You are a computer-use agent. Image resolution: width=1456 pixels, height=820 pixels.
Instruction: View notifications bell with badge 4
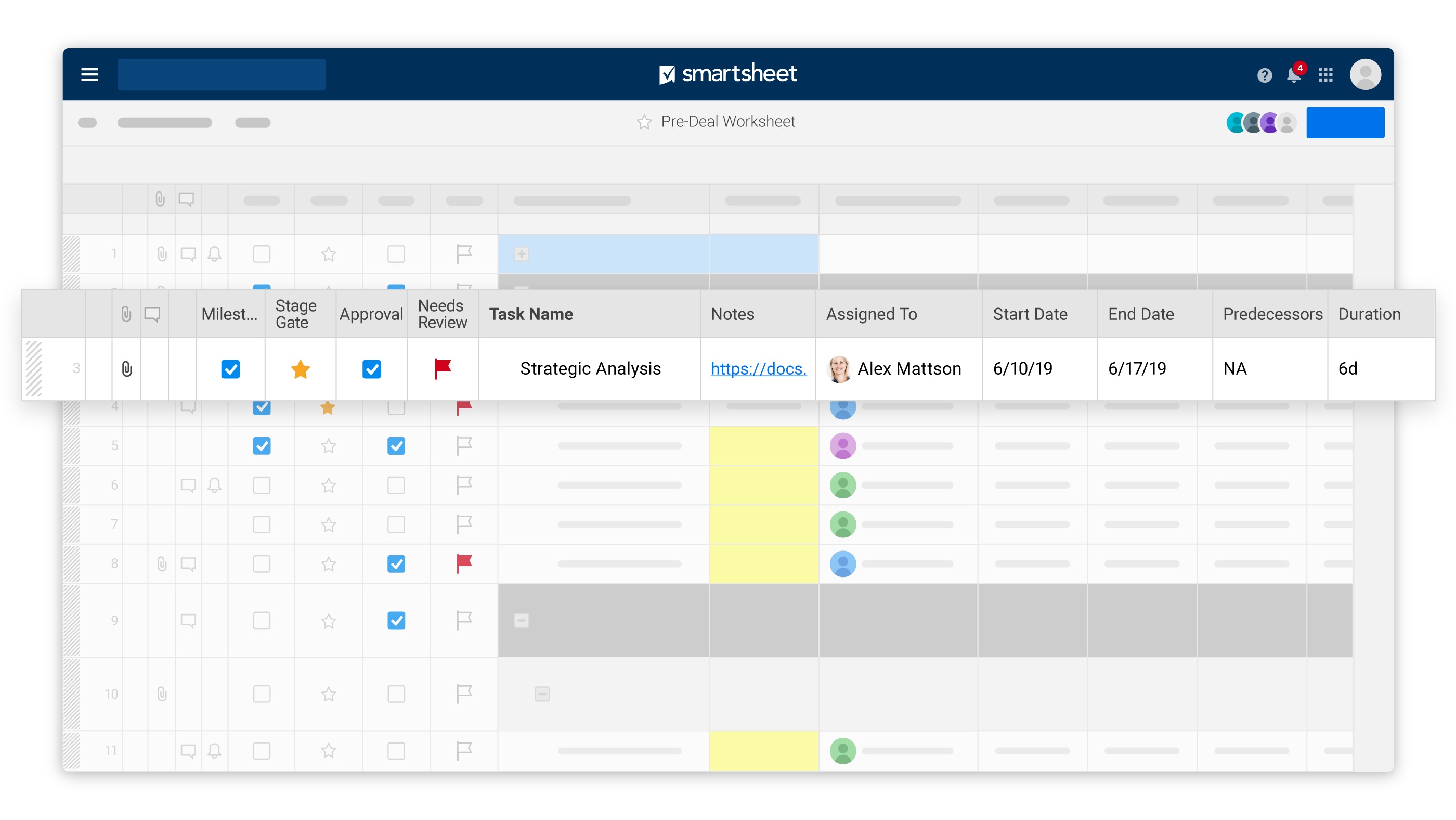[1294, 73]
